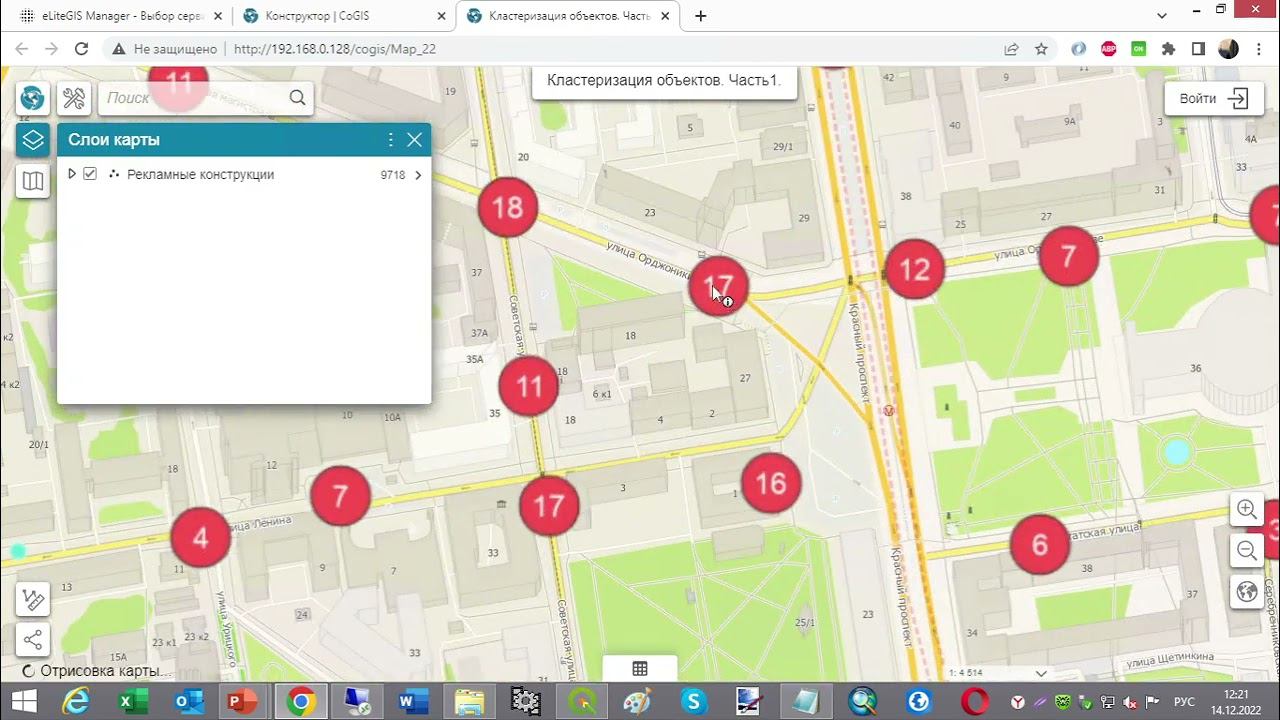Go back in browser history
Screen dimensions: 1280x720
22,48
